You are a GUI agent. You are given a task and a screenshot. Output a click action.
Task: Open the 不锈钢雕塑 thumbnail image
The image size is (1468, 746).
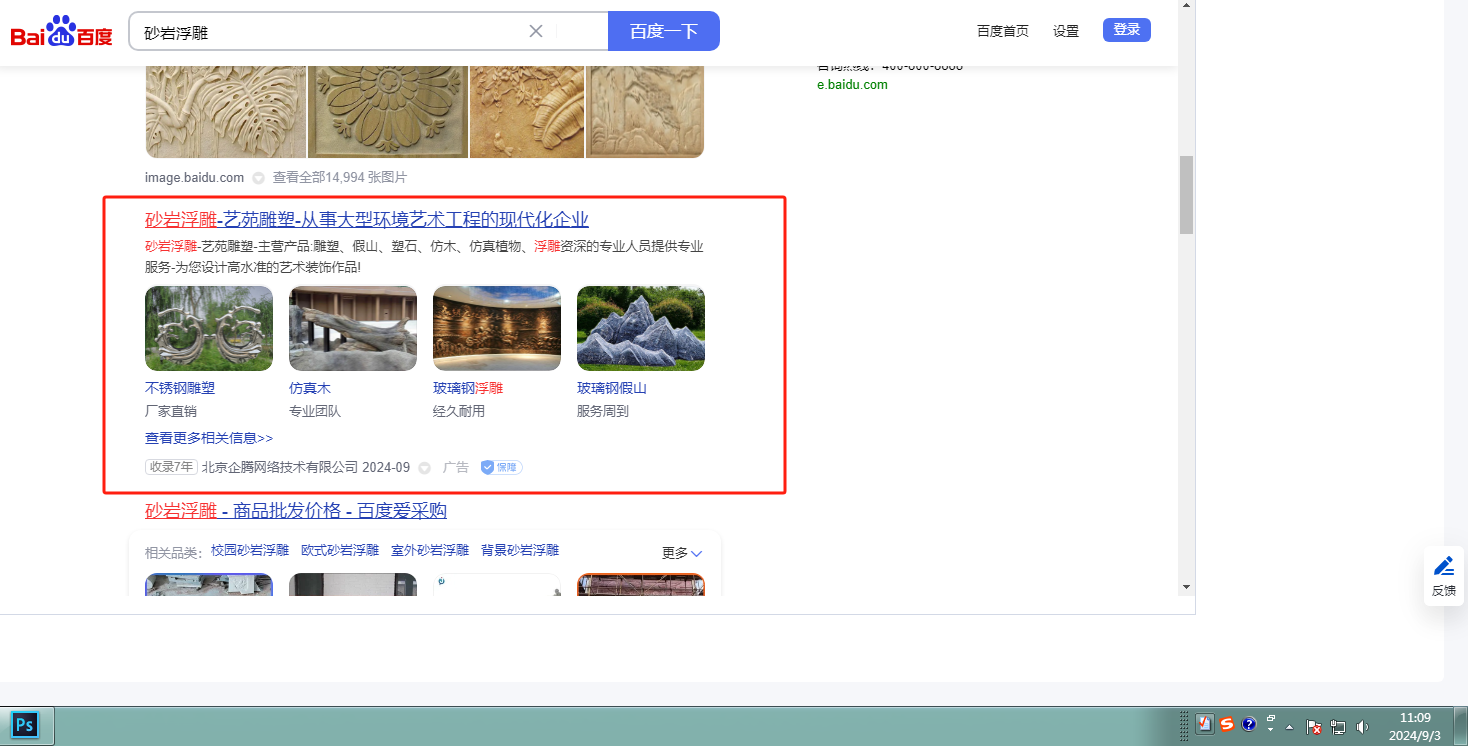[209, 329]
